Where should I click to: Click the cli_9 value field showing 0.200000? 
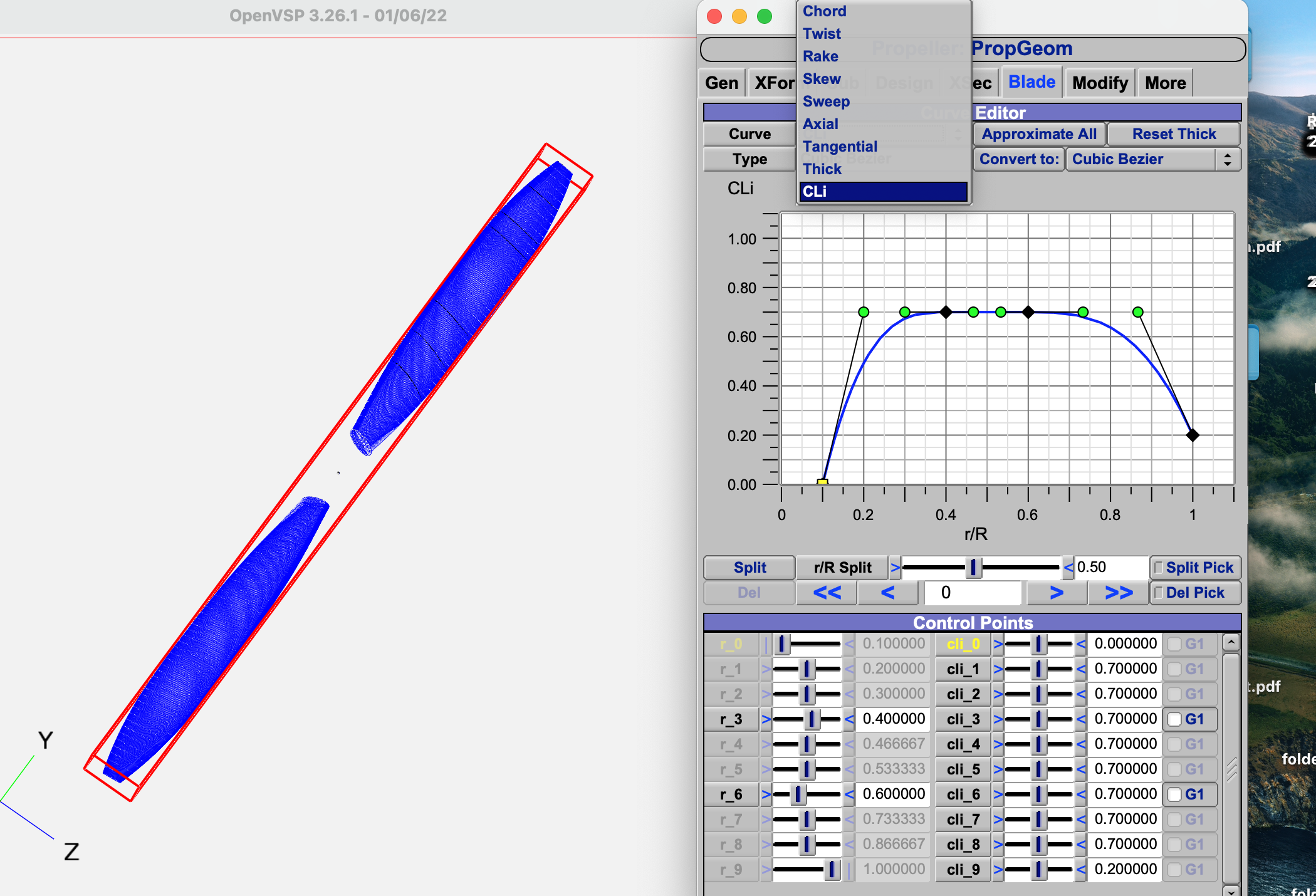1125,870
